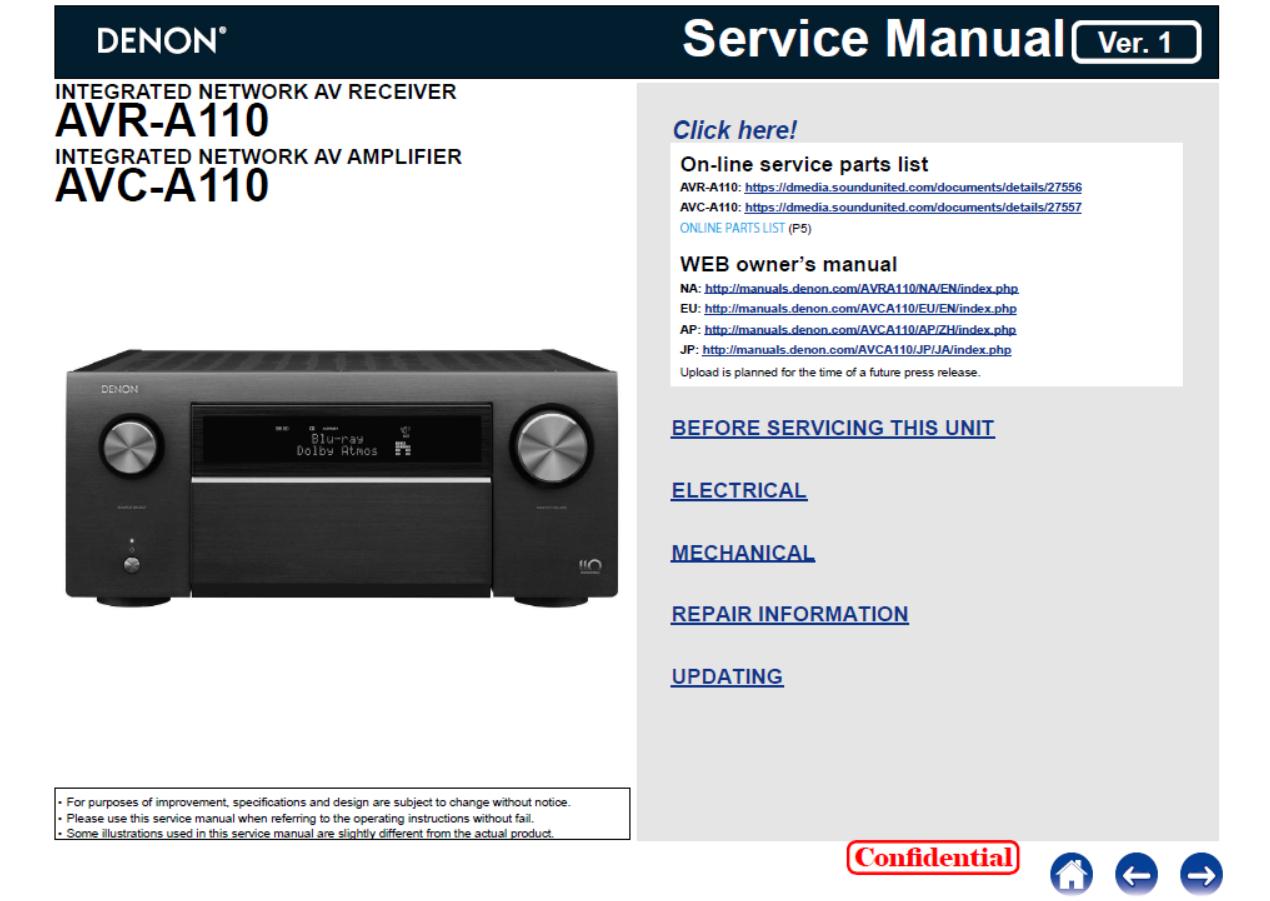
Task: Open the JP web owner's manual link
Action: (857, 350)
